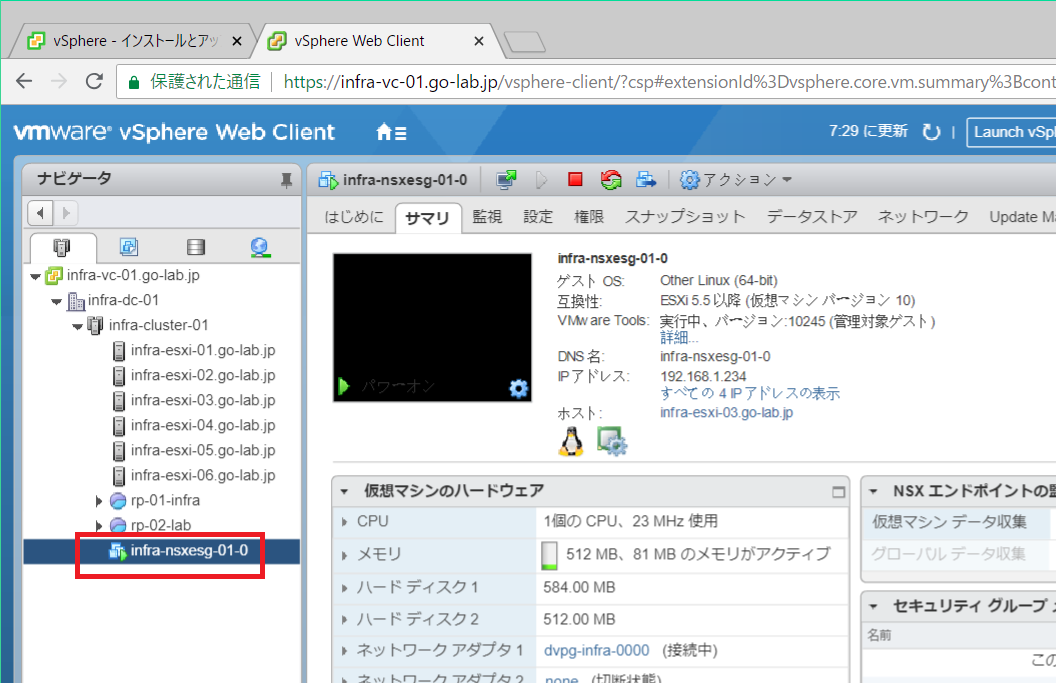
Task: Go back in navigator history
Action: tap(40, 214)
